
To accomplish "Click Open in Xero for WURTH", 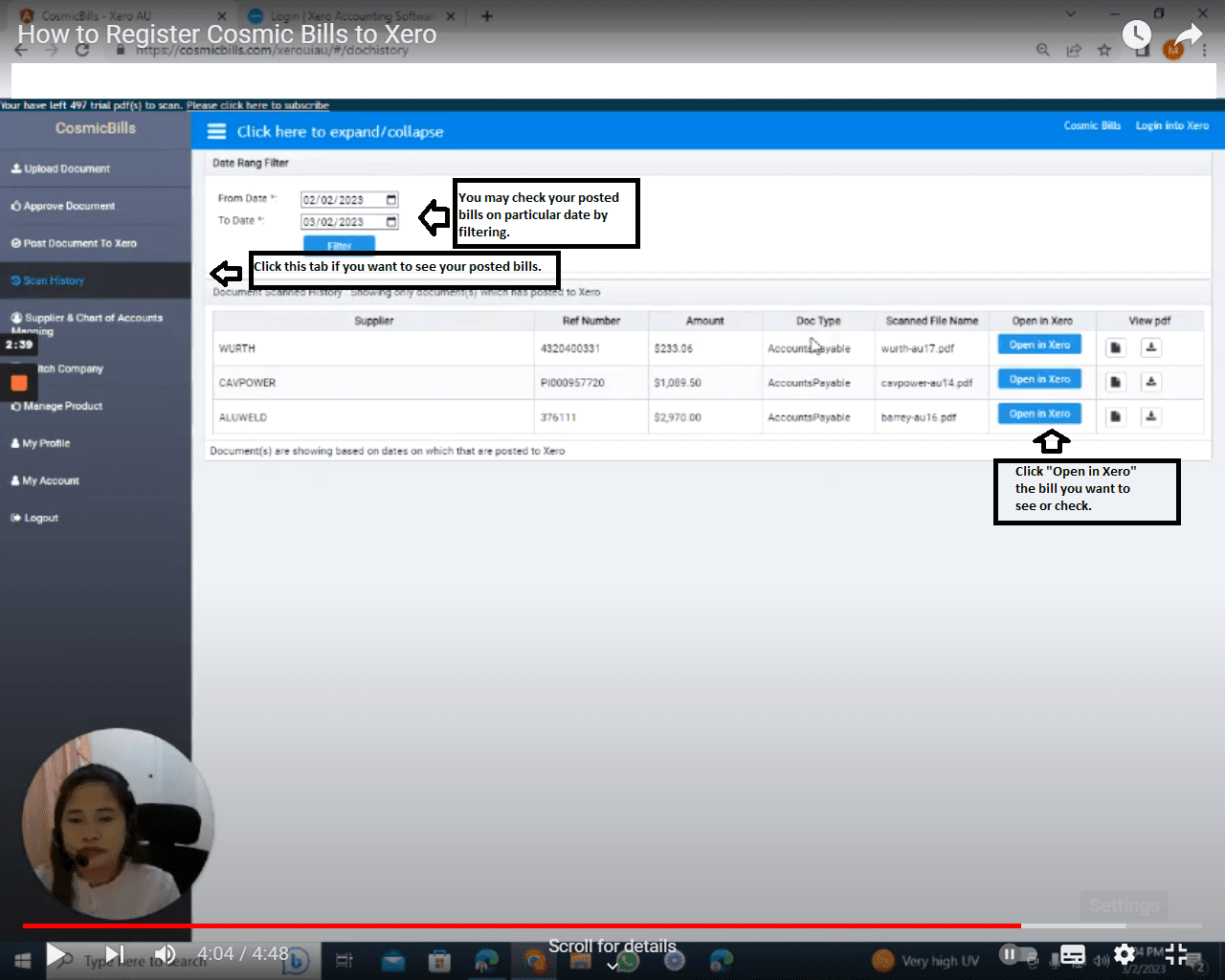I will [x=1039, y=345].
